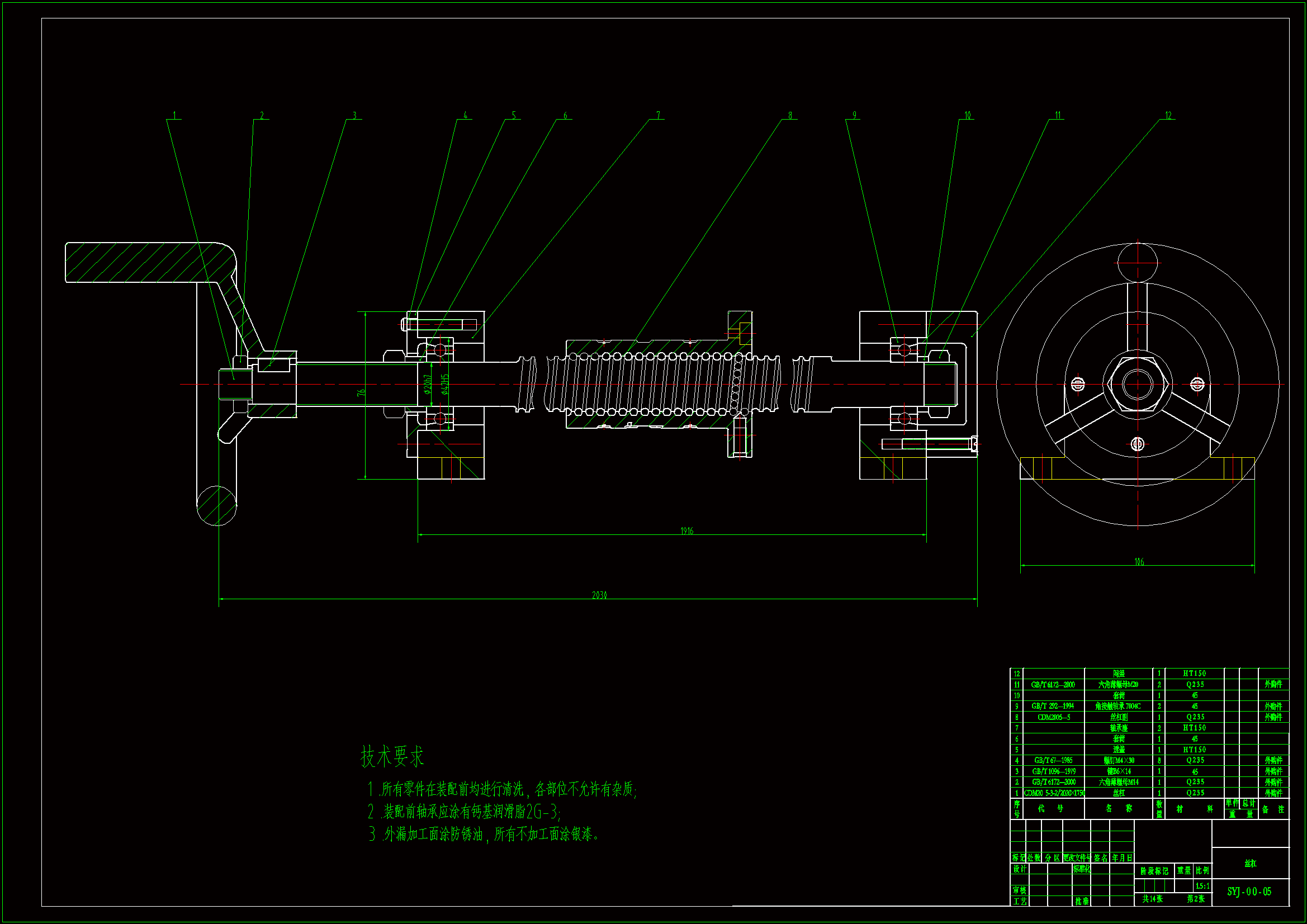Select the 技术要求 heading text
The image size is (1307, 924).
[392, 757]
